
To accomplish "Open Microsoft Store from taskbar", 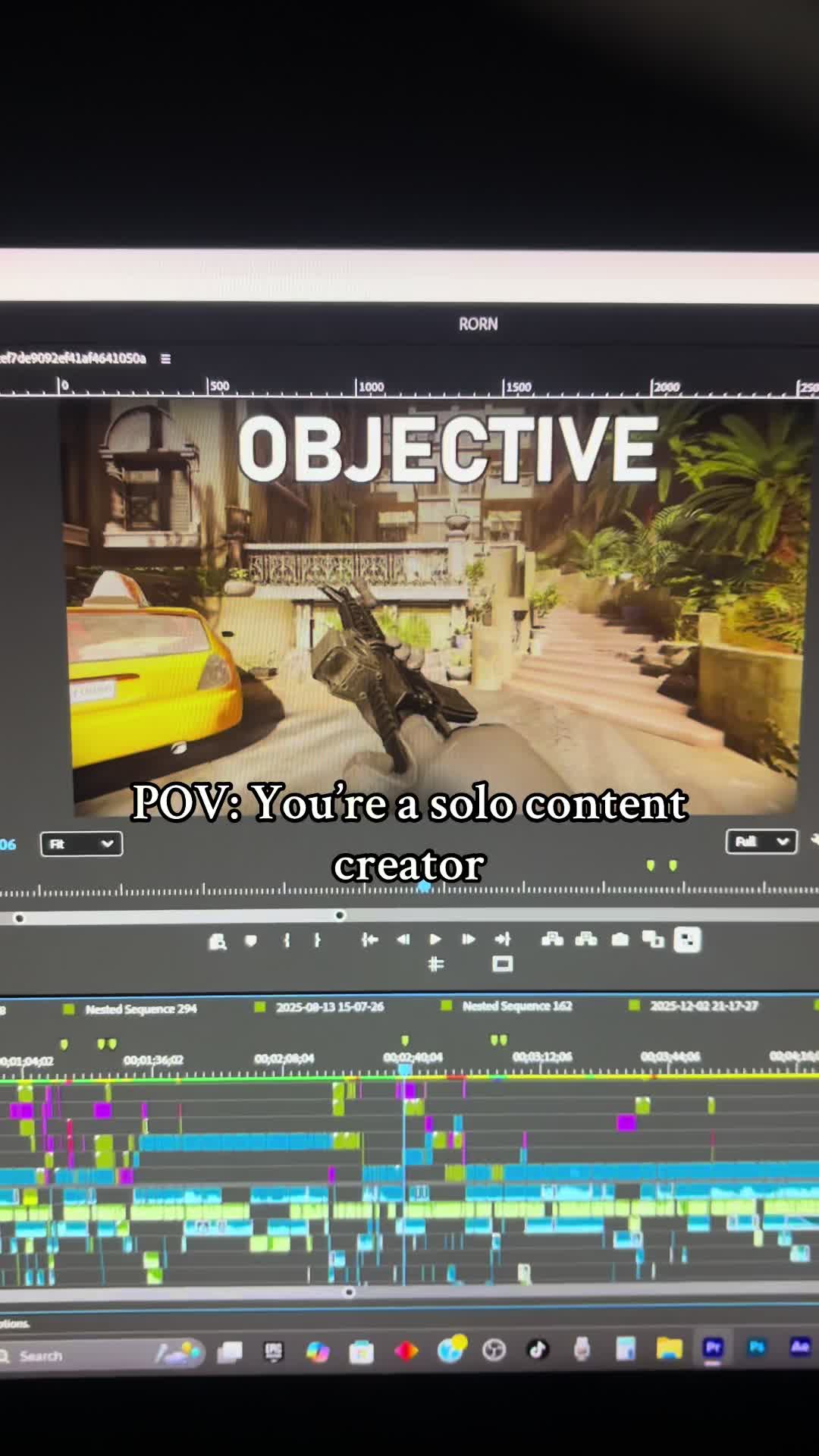I will point(361,1352).
